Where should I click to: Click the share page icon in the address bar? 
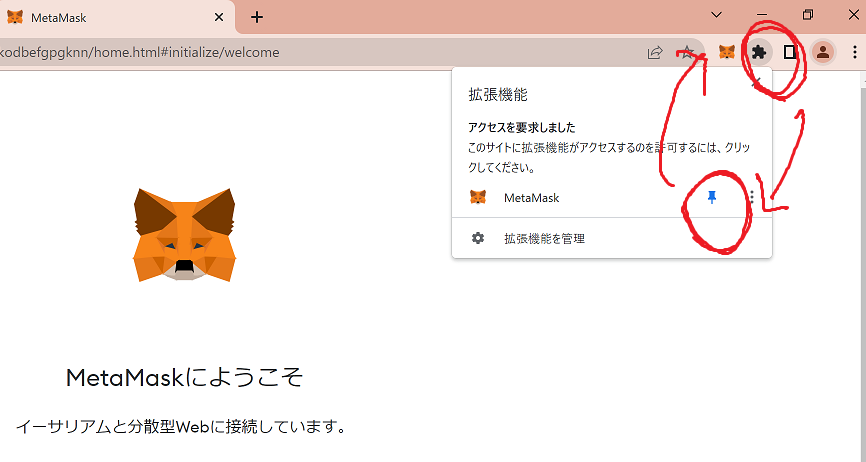pyautogui.click(x=655, y=52)
